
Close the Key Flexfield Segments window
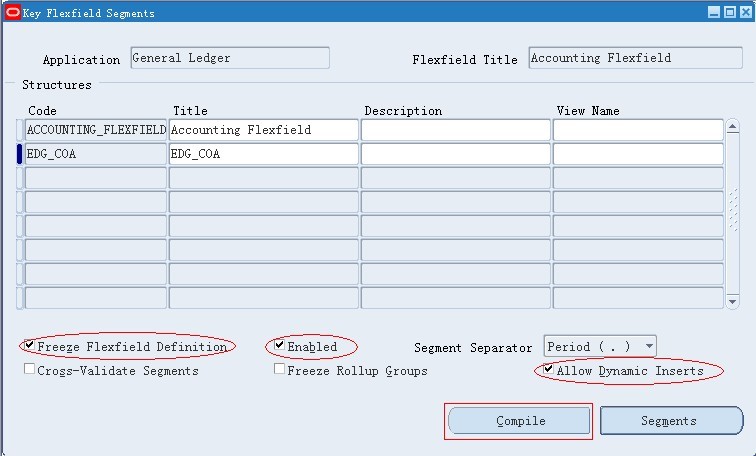pyautogui.click(x=744, y=13)
